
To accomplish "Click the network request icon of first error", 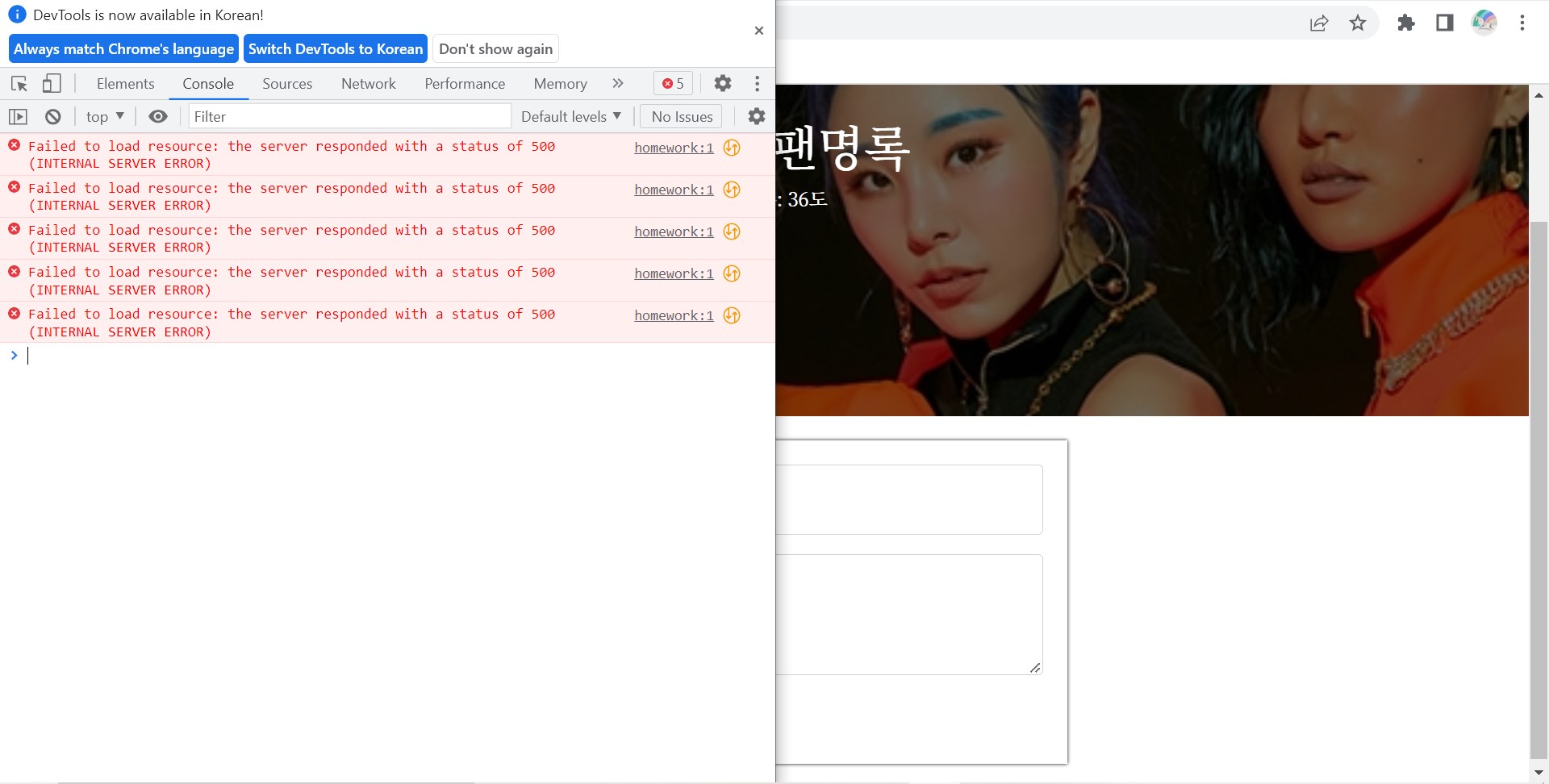I will (x=732, y=148).
